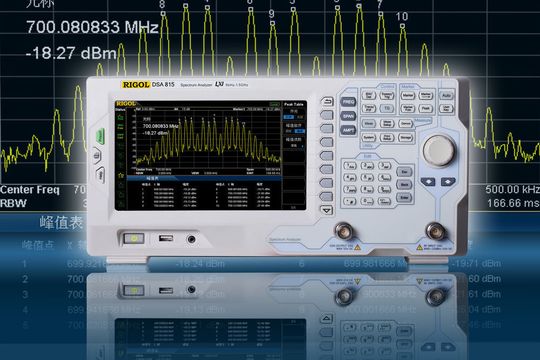Tap keypad digit 7

pos(350,189)
